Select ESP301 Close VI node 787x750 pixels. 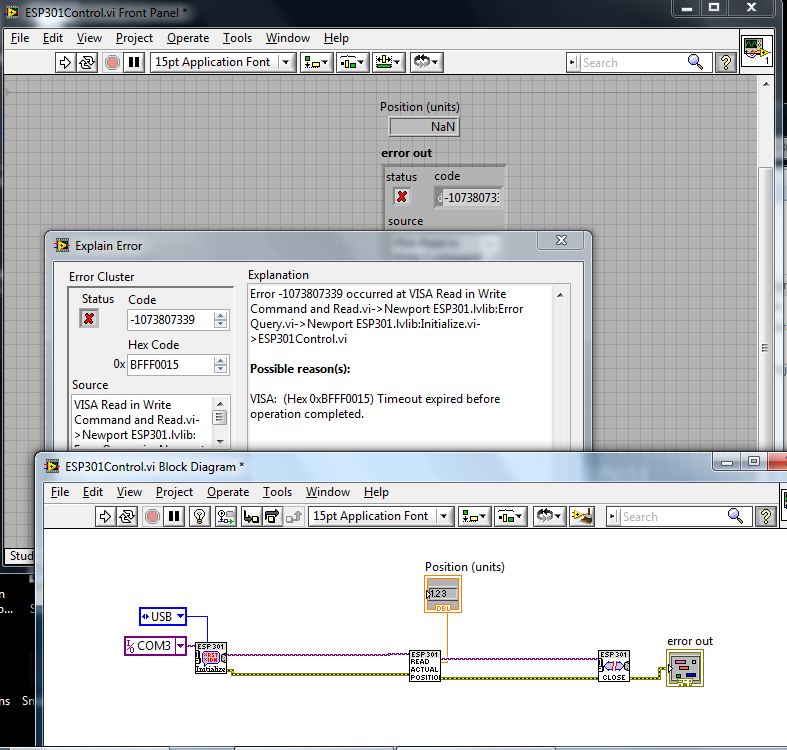(x=614, y=666)
